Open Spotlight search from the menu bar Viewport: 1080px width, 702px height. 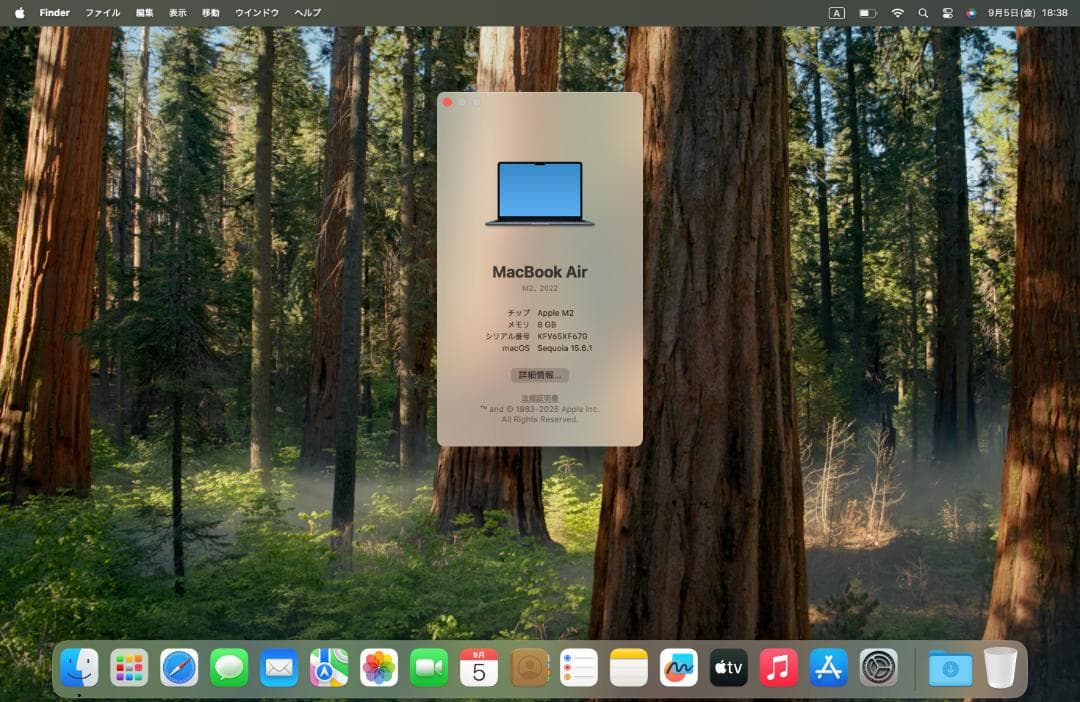[x=922, y=12]
